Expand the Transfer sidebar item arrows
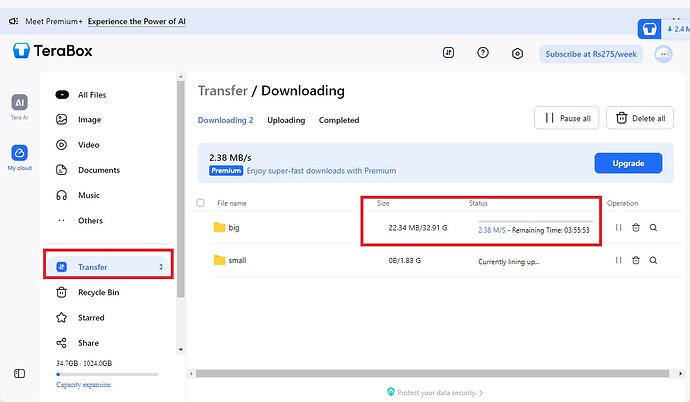 161,267
